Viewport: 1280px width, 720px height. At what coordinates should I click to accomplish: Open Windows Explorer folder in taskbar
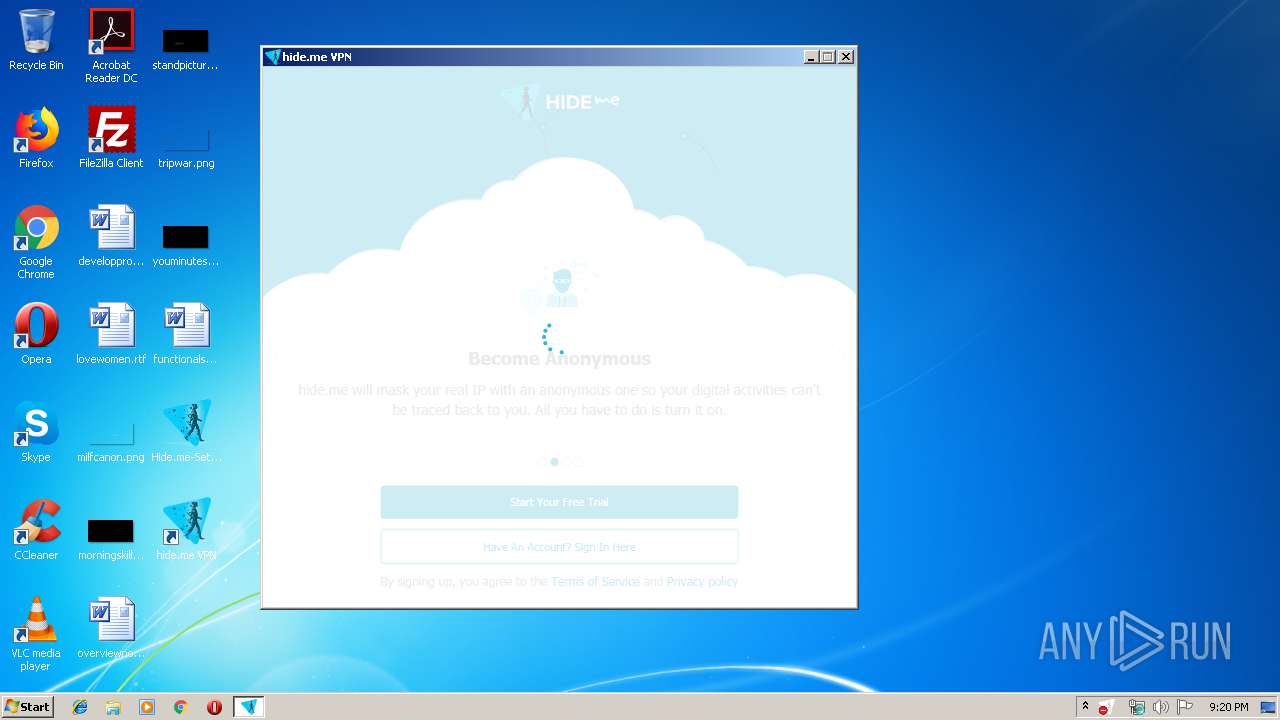[113, 707]
